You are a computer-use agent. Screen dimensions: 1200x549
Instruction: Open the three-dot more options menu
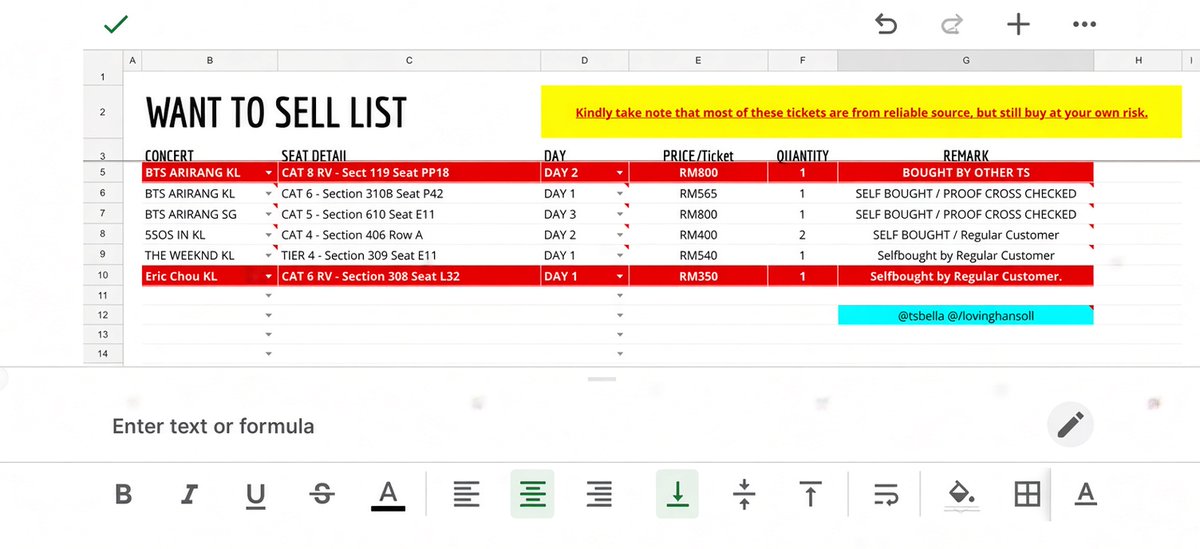[x=1084, y=25]
